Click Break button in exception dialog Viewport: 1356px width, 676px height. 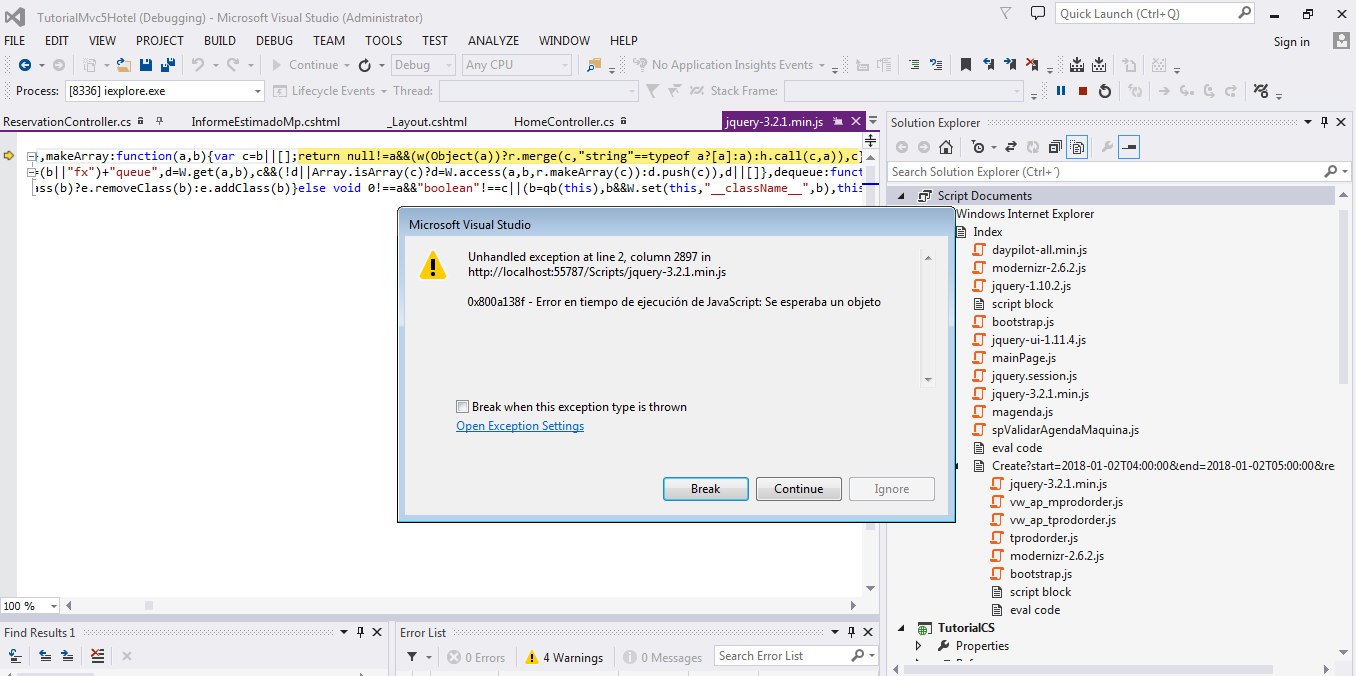[x=705, y=489]
